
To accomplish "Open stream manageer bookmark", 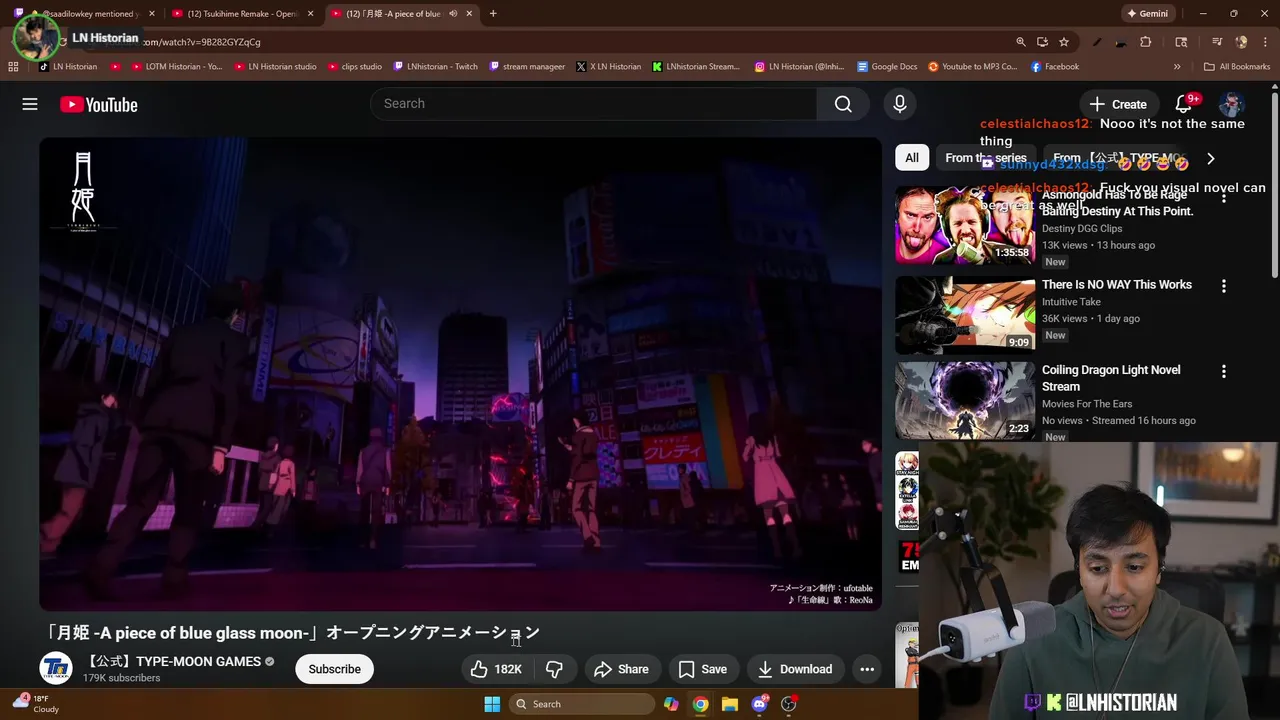I will pyautogui.click(x=527, y=67).
